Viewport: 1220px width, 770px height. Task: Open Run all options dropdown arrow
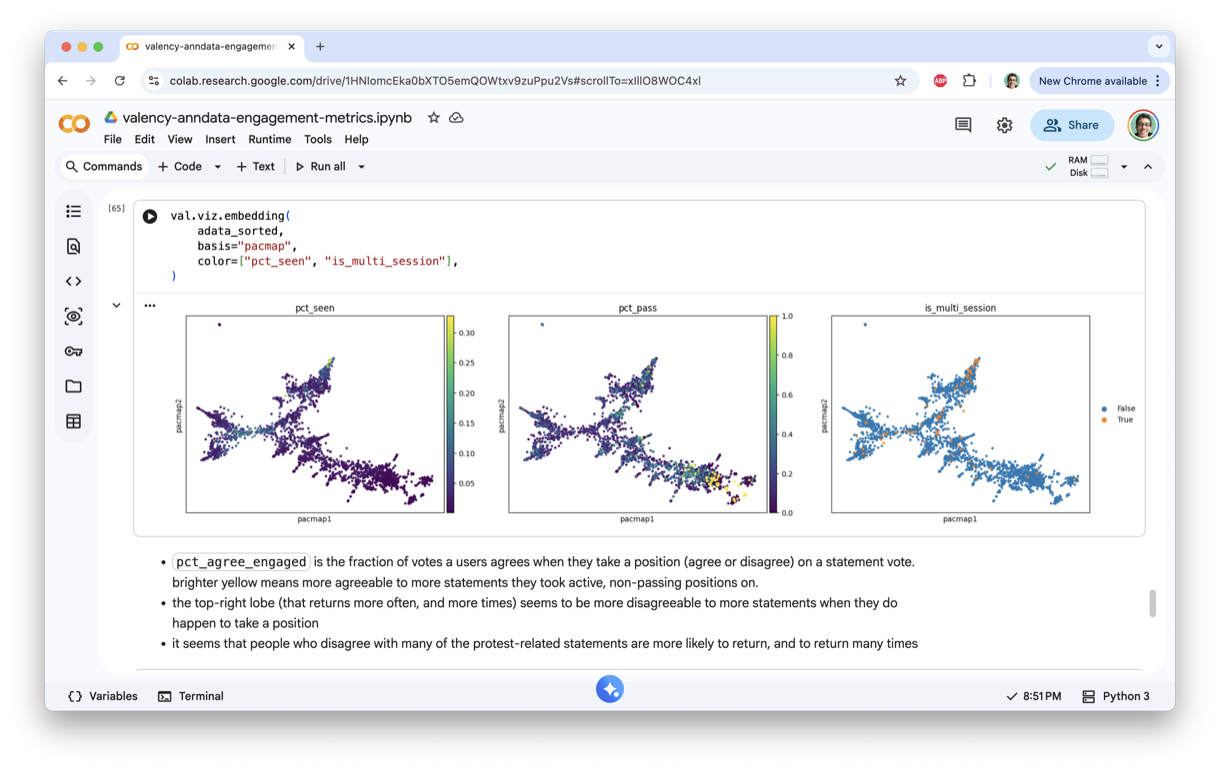(361, 167)
